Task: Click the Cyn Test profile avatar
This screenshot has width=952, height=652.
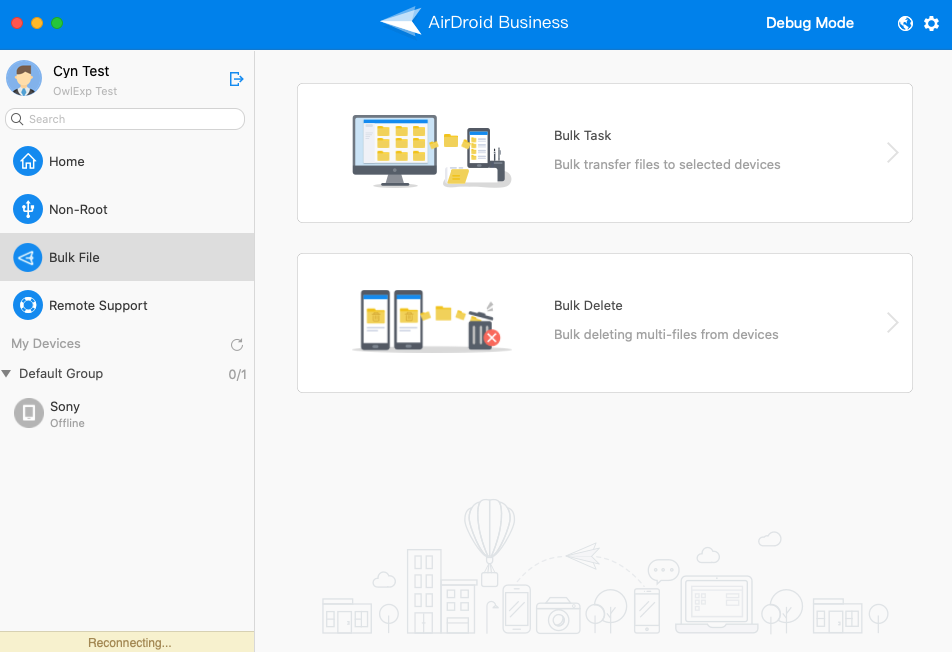Action: [x=24, y=78]
